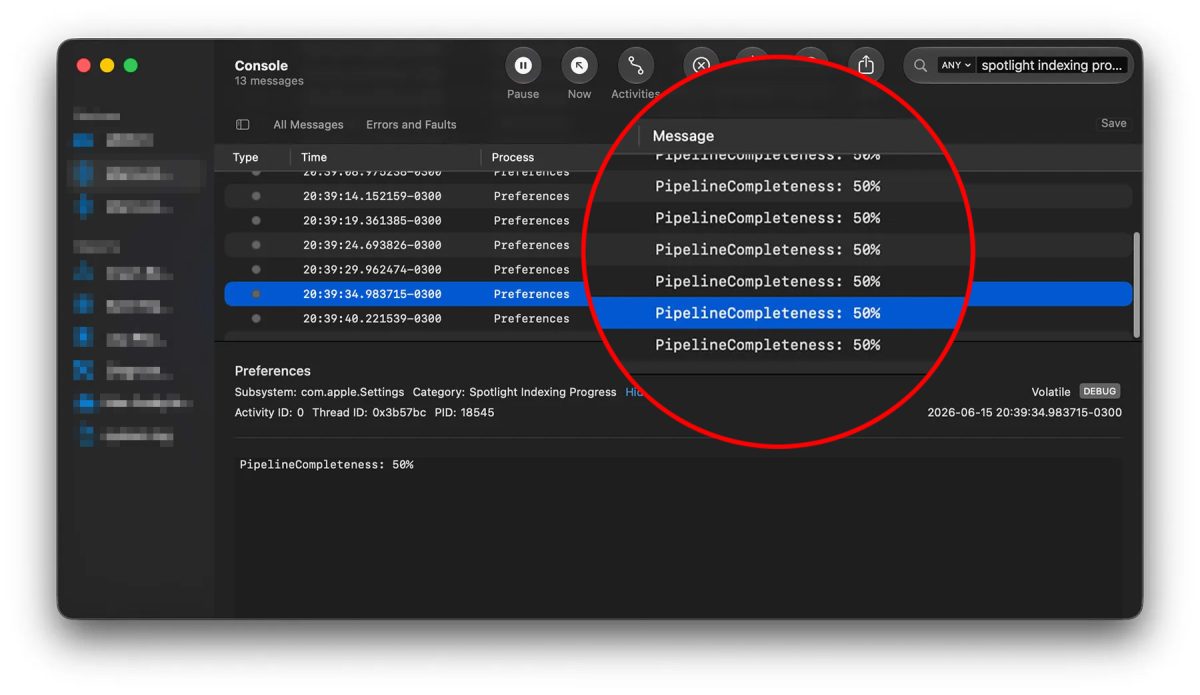Viewport: 1200px width, 695px height.
Task: Click the PID: 18545 text
Action: [x=464, y=412]
